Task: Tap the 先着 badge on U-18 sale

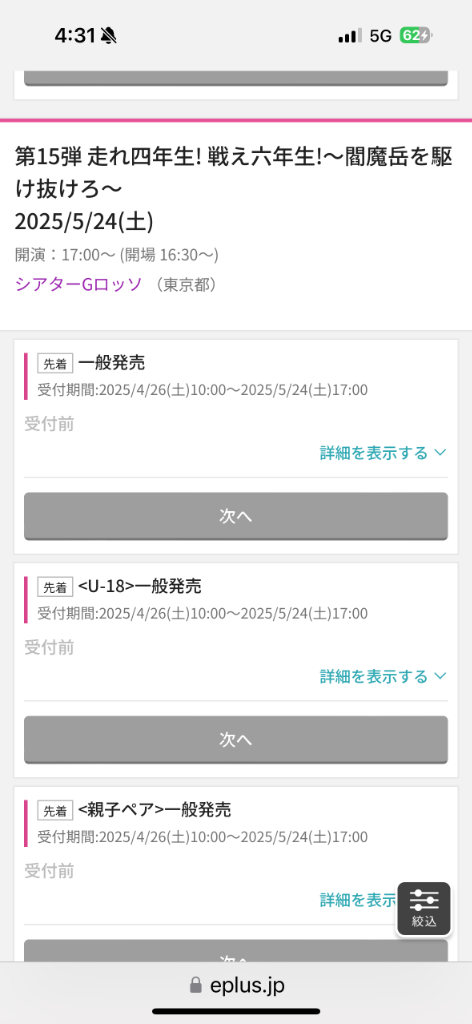Action: [x=55, y=587]
